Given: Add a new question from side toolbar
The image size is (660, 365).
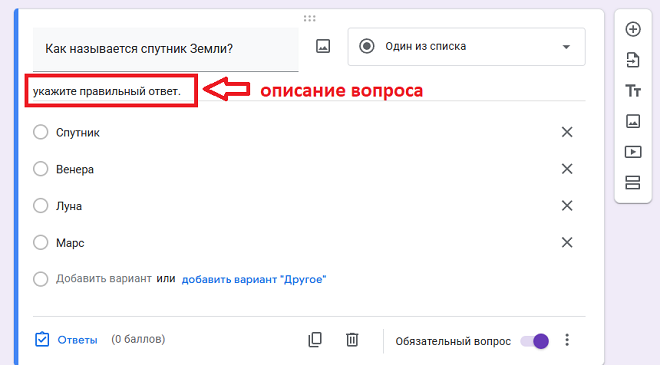Looking at the screenshot, I should coord(633,29).
